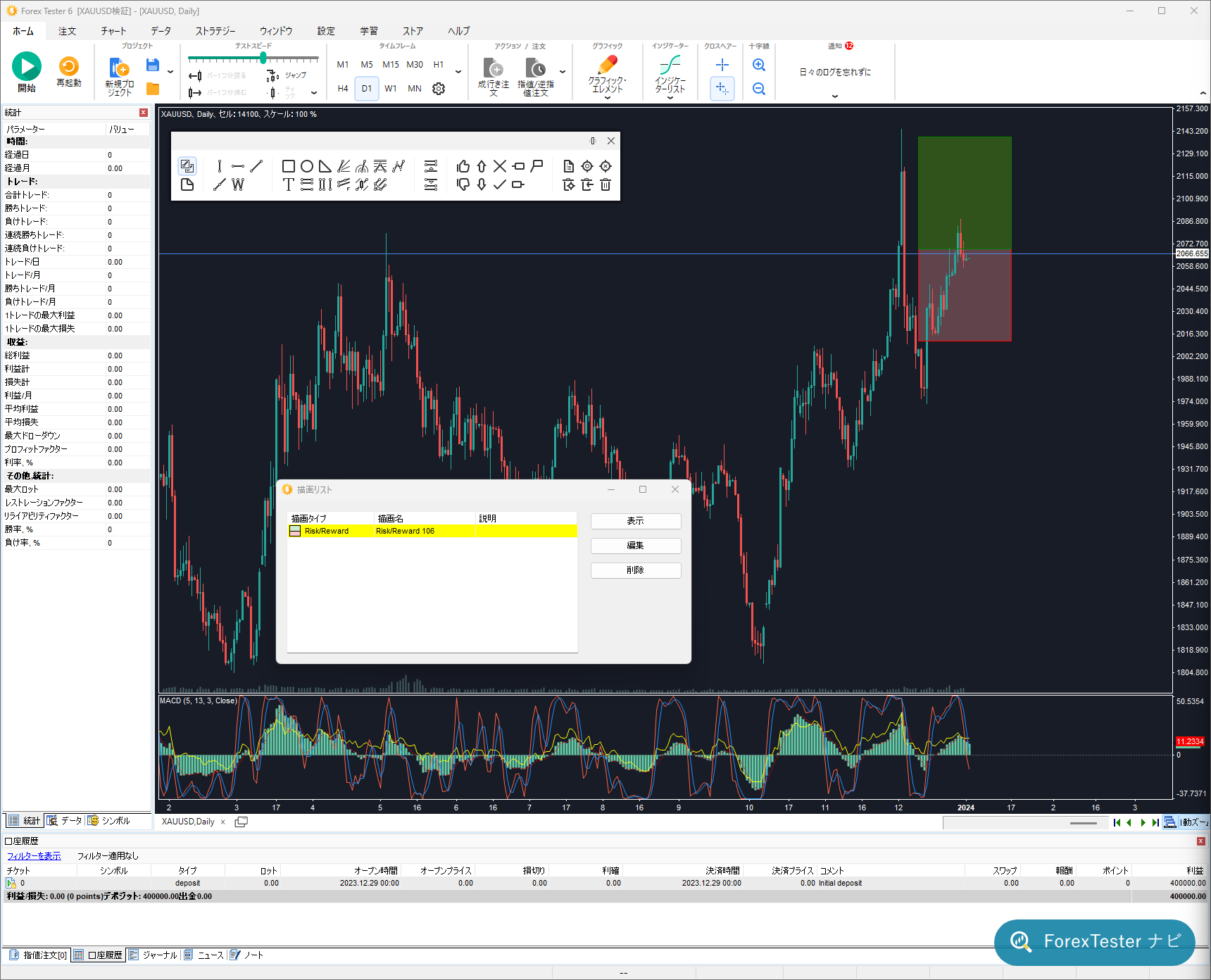Switch to the ジャーナル bottom tab
The width and height of the screenshot is (1211, 980).
pos(153,955)
